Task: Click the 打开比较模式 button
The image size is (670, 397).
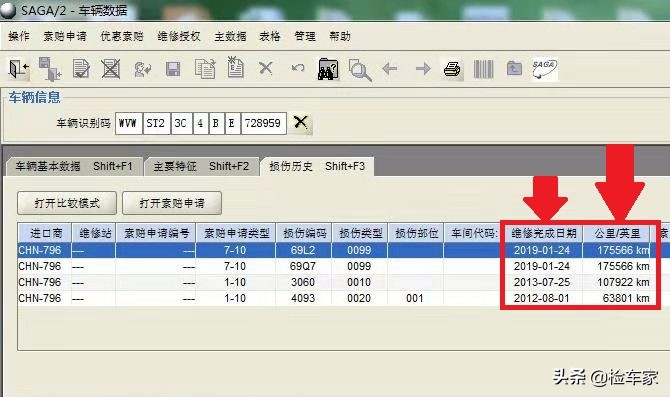Action: tap(67, 203)
